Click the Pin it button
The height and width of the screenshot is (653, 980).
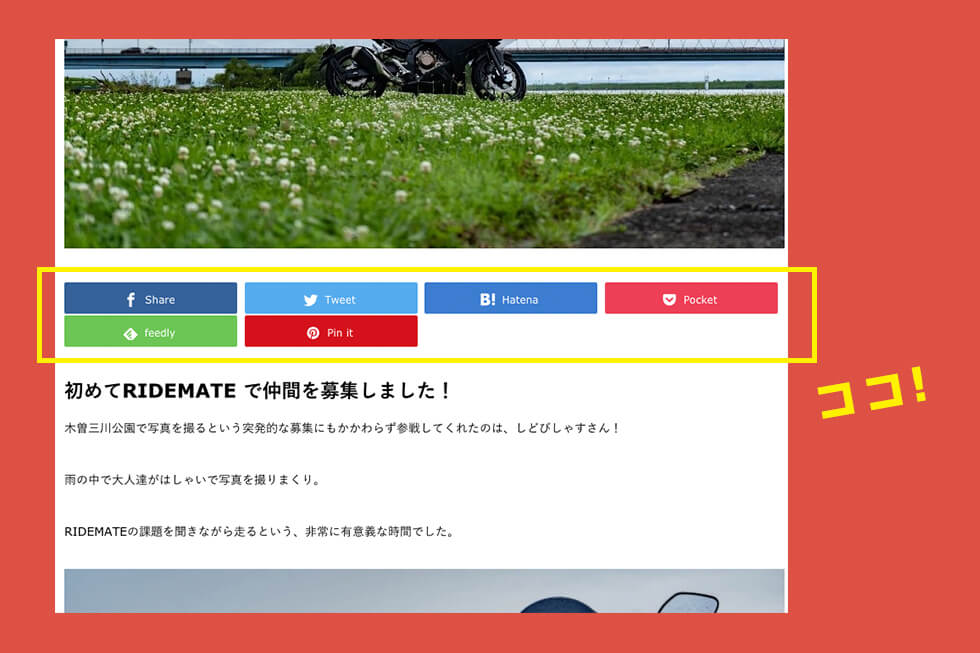tap(331, 331)
